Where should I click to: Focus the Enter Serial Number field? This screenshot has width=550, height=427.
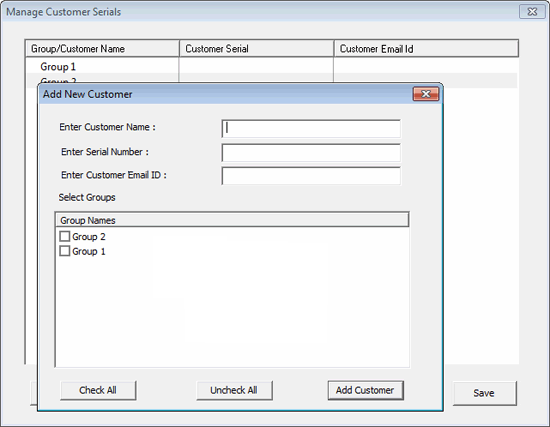pos(311,153)
